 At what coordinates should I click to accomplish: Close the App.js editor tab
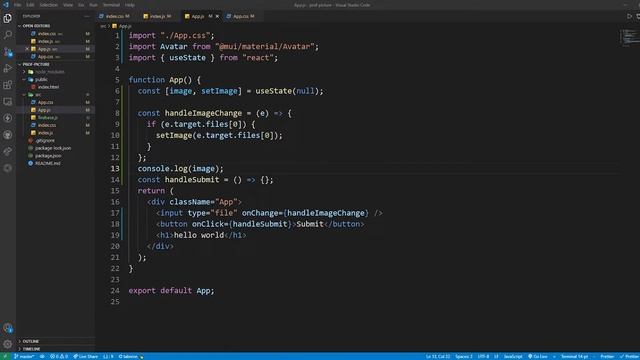217,16
